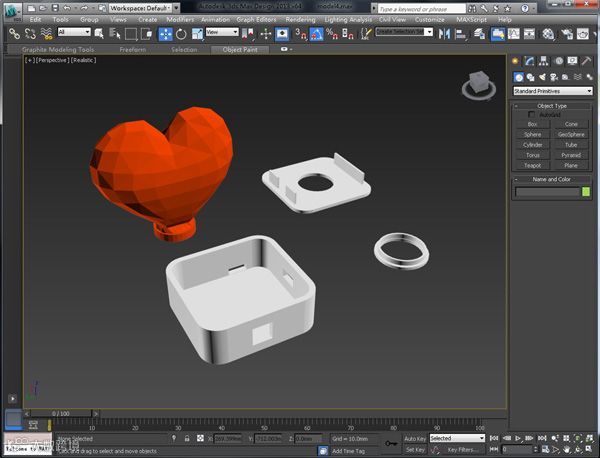The image size is (600, 458).
Task: Click the Set Key large key icon
Action: (391, 443)
